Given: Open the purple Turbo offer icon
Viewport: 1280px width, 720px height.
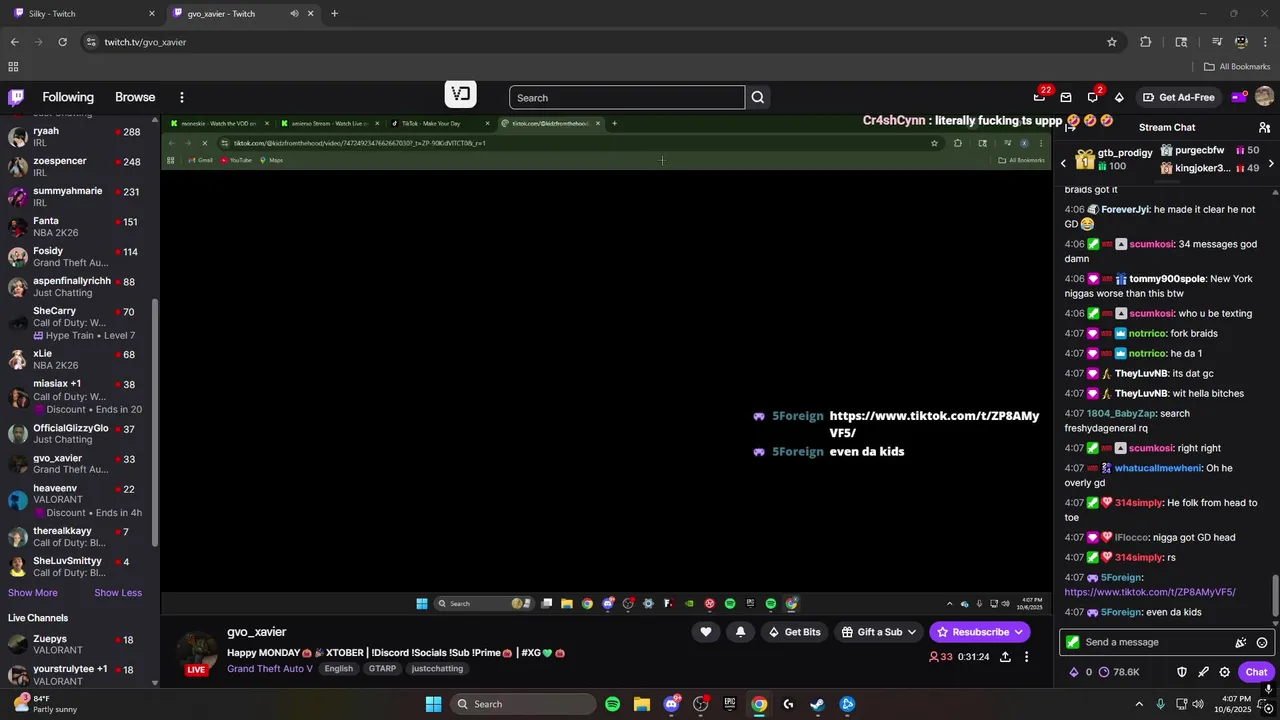Looking at the screenshot, I should coord(1239,97).
